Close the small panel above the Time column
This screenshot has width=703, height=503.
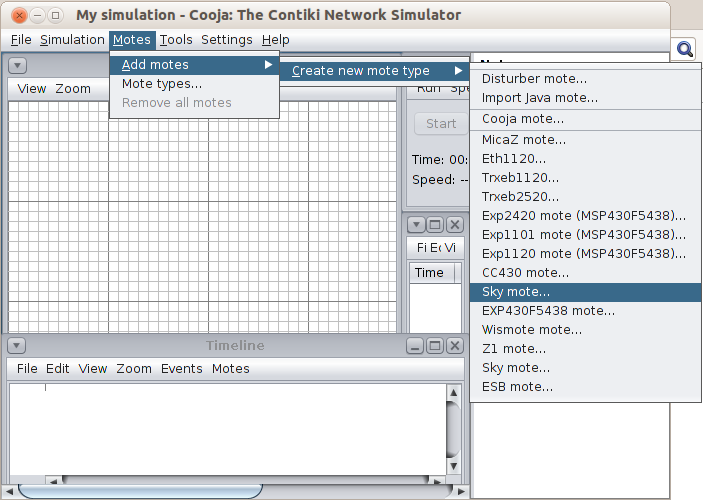tap(453, 225)
